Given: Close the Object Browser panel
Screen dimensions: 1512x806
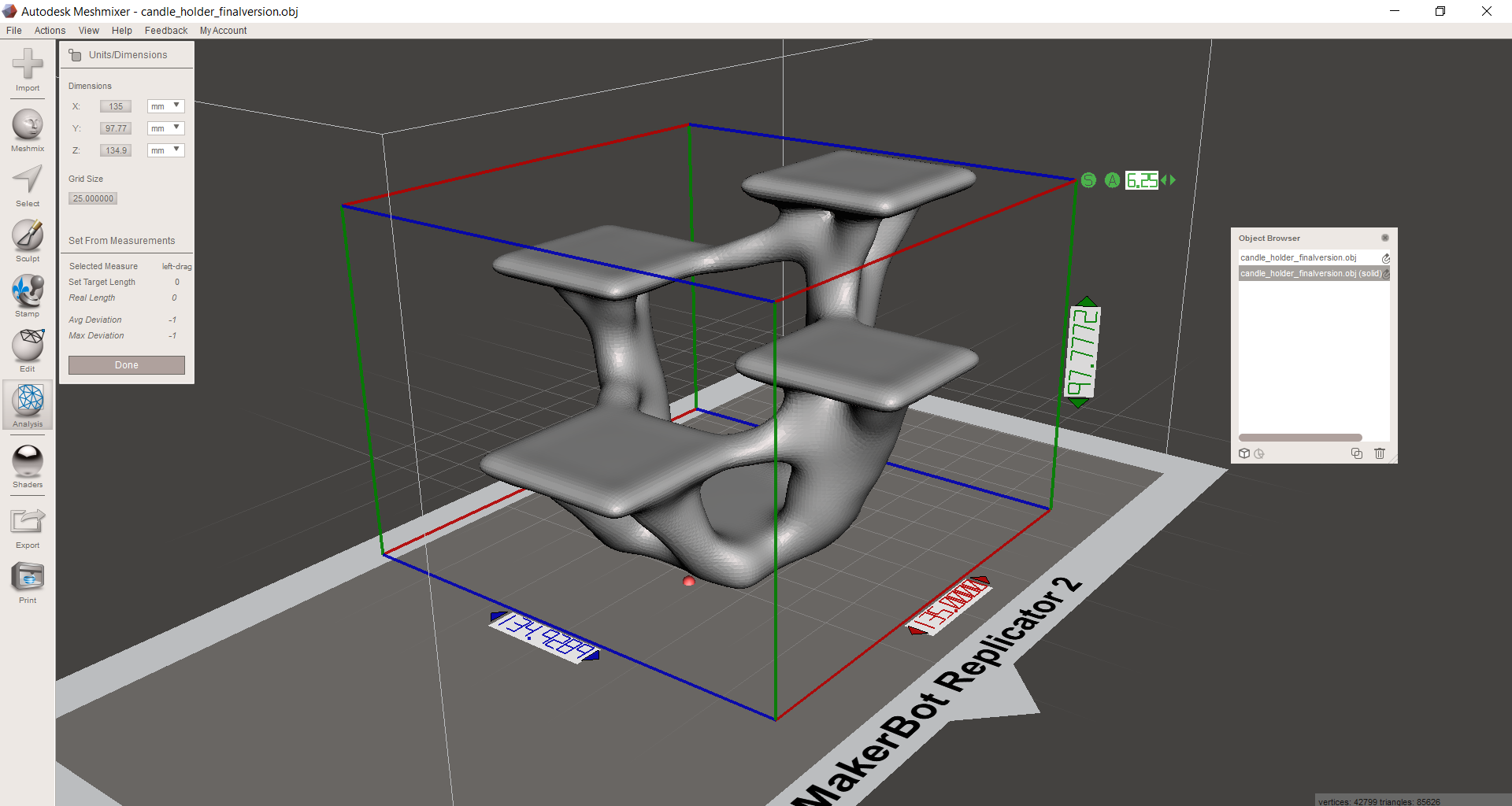Looking at the screenshot, I should point(1384,238).
